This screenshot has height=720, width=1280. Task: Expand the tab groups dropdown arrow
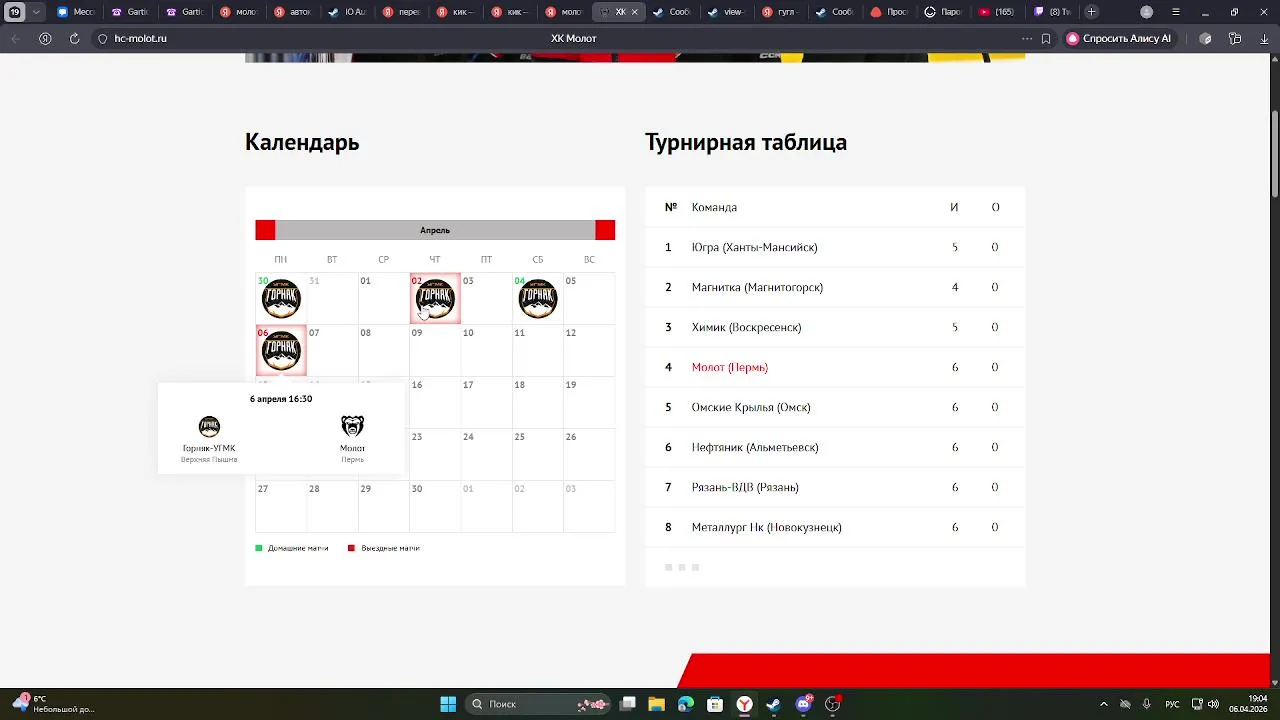click(37, 12)
